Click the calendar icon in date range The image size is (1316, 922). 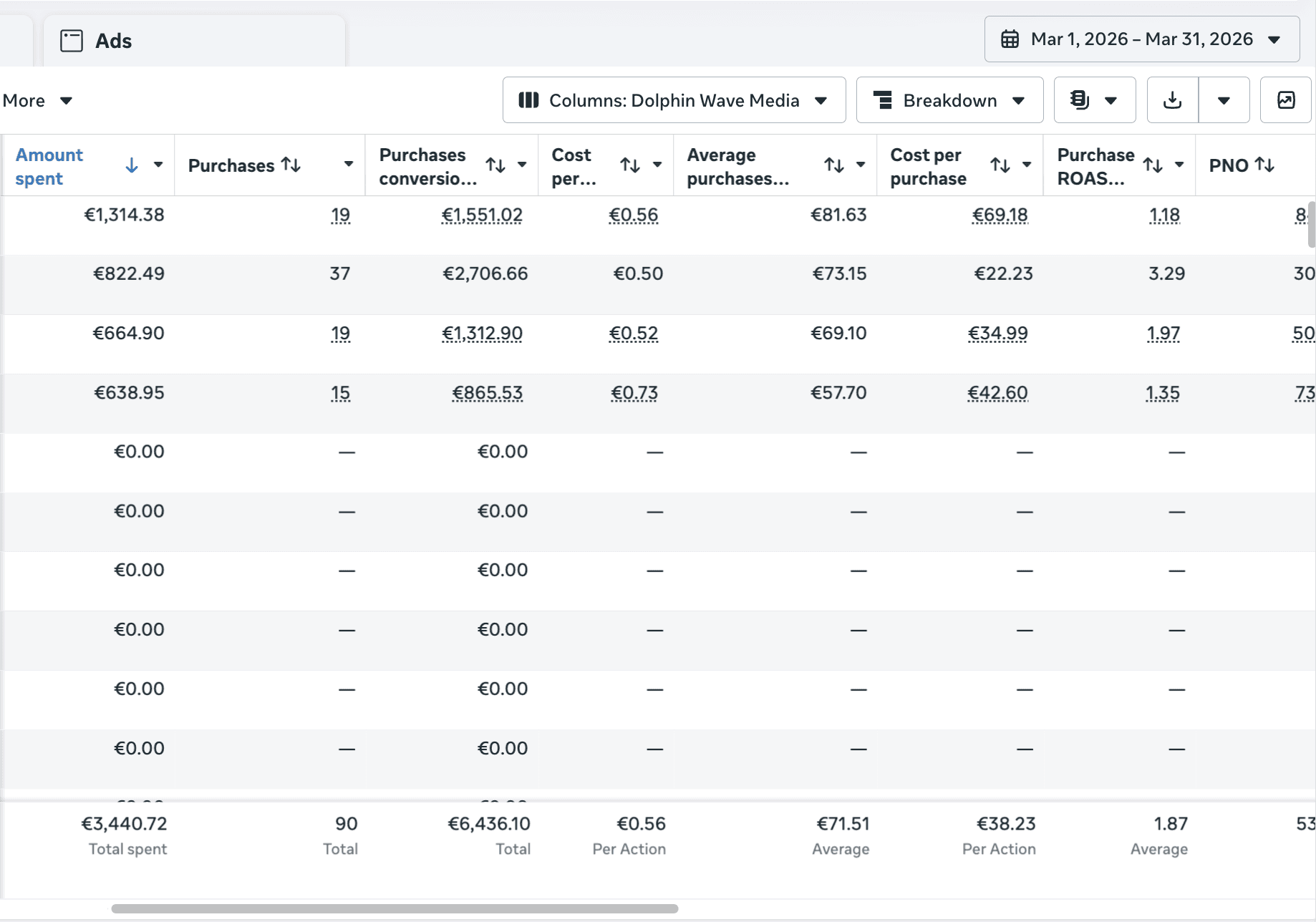(x=1010, y=39)
